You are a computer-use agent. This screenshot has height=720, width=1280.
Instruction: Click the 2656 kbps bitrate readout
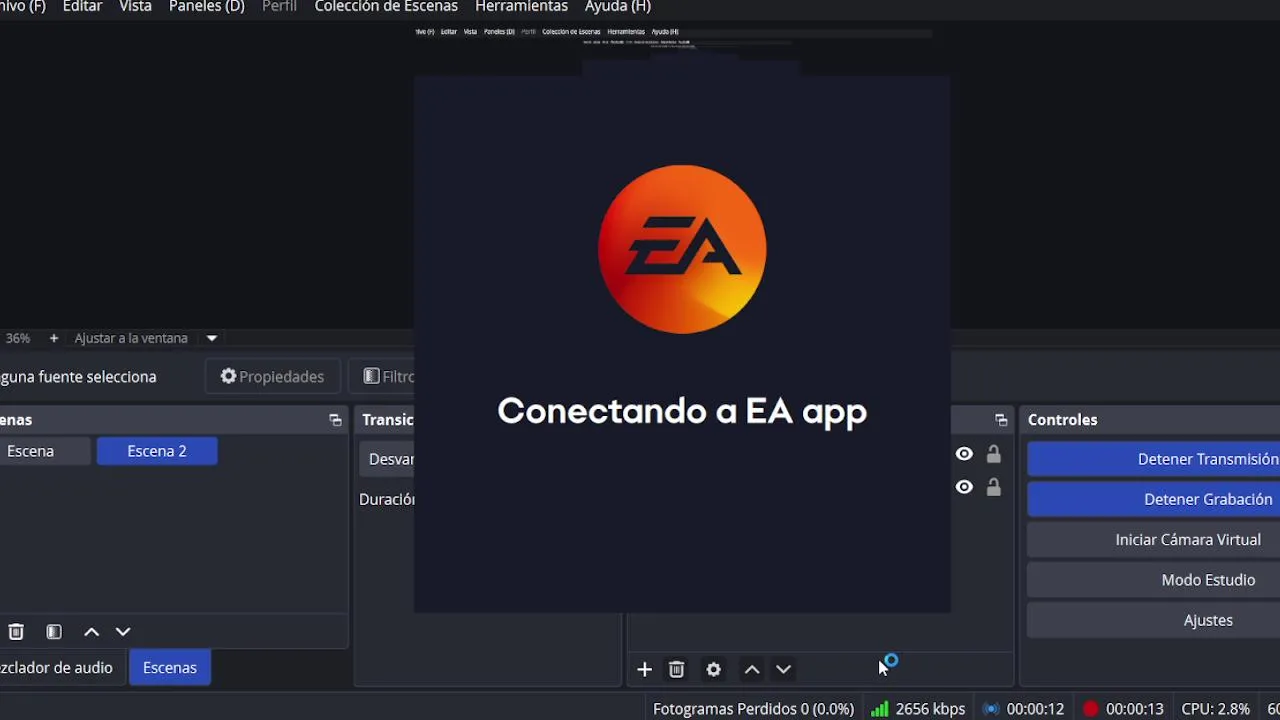coord(930,709)
